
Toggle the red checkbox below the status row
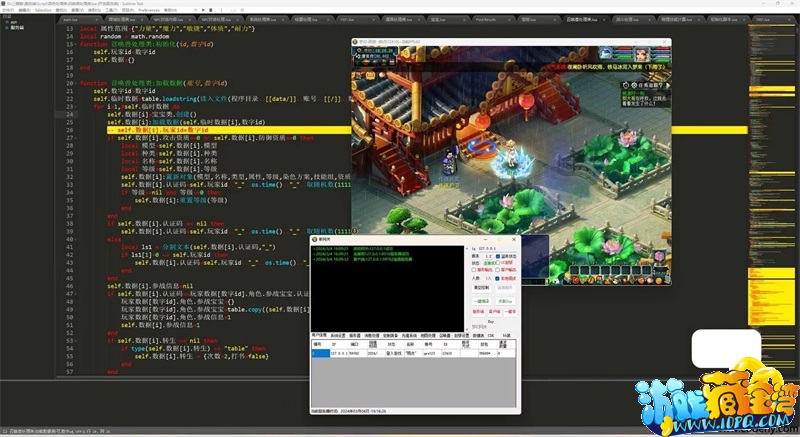[473, 269]
